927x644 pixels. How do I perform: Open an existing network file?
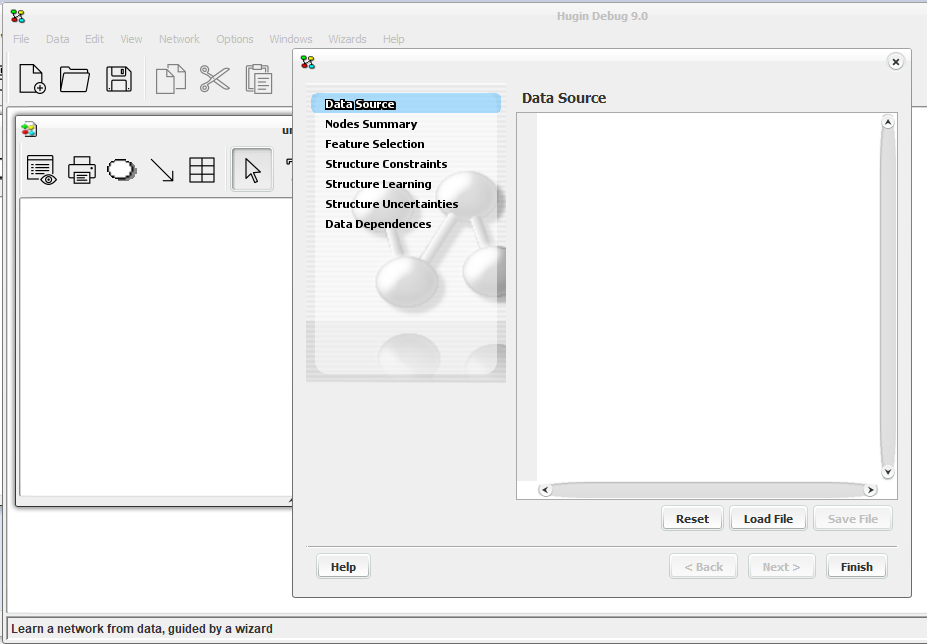(75, 80)
